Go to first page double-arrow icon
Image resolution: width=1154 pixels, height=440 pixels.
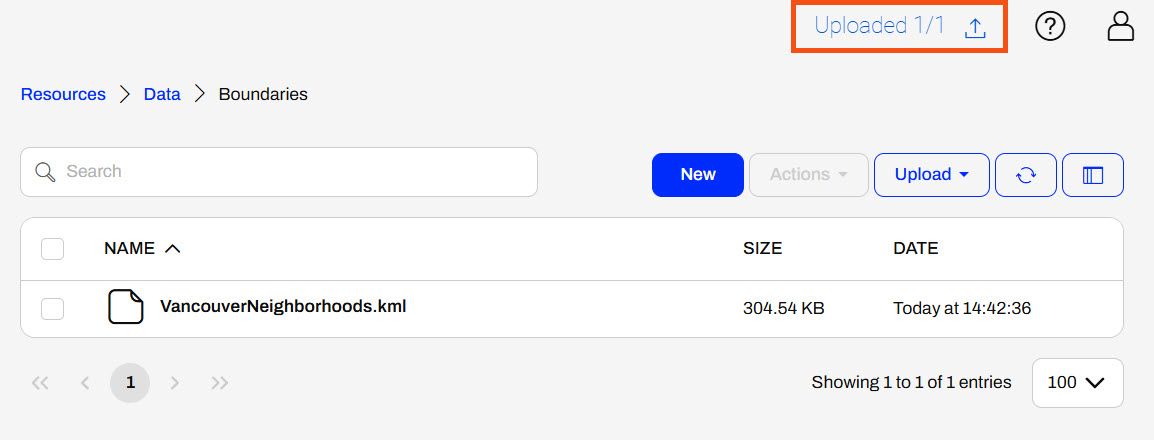click(x=41, y=383)
